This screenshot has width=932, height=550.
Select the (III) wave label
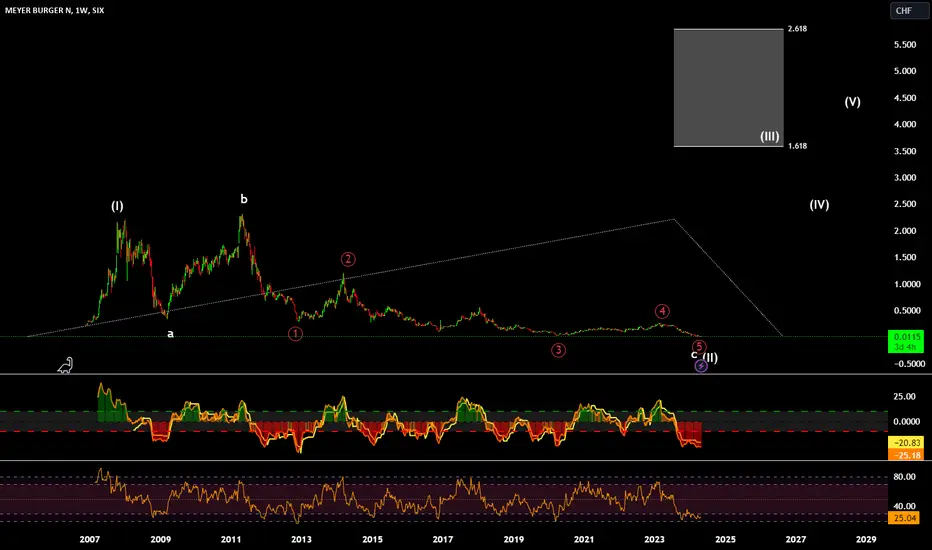click(769, 136)
